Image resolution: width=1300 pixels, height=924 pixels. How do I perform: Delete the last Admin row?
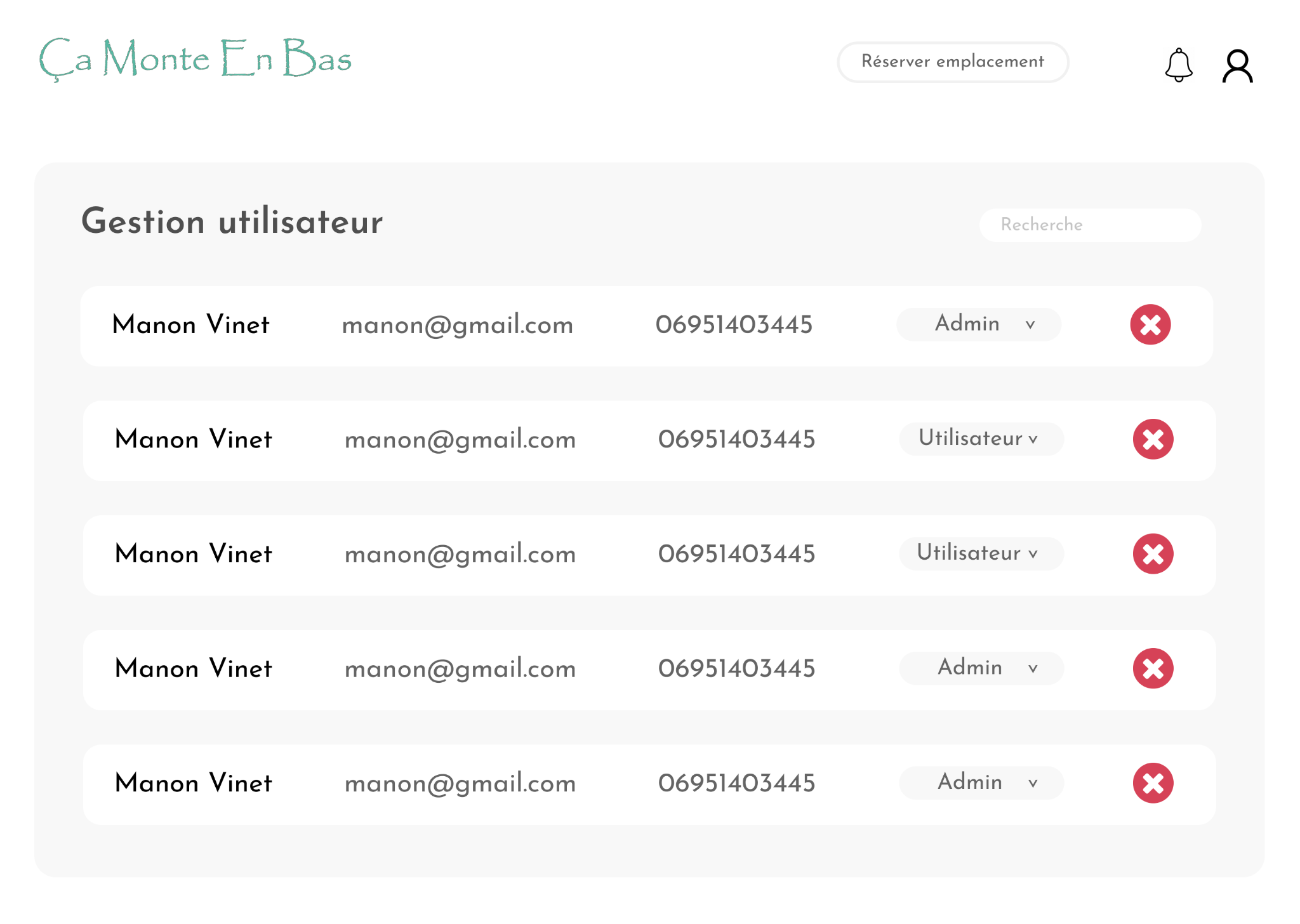(1153, 782)
